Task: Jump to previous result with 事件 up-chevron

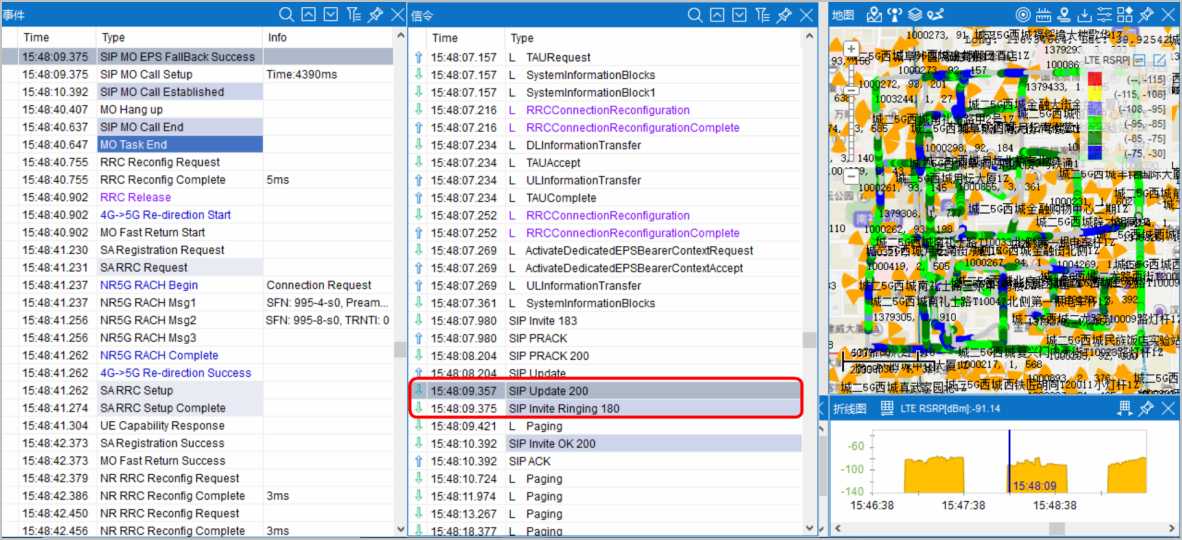Action: [309, 14]
